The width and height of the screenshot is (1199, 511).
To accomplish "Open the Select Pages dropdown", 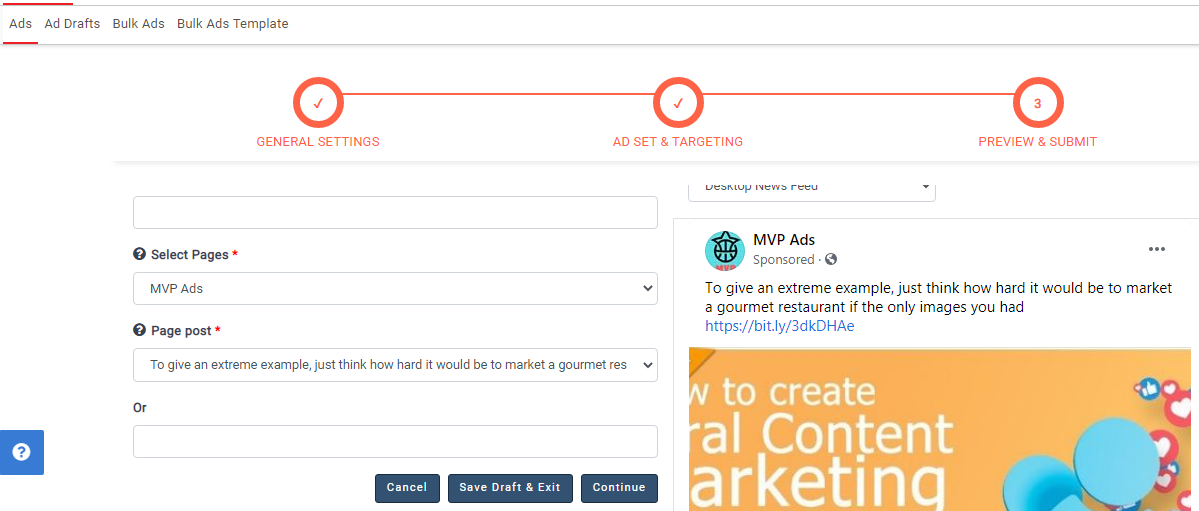I will click(395, 289).
